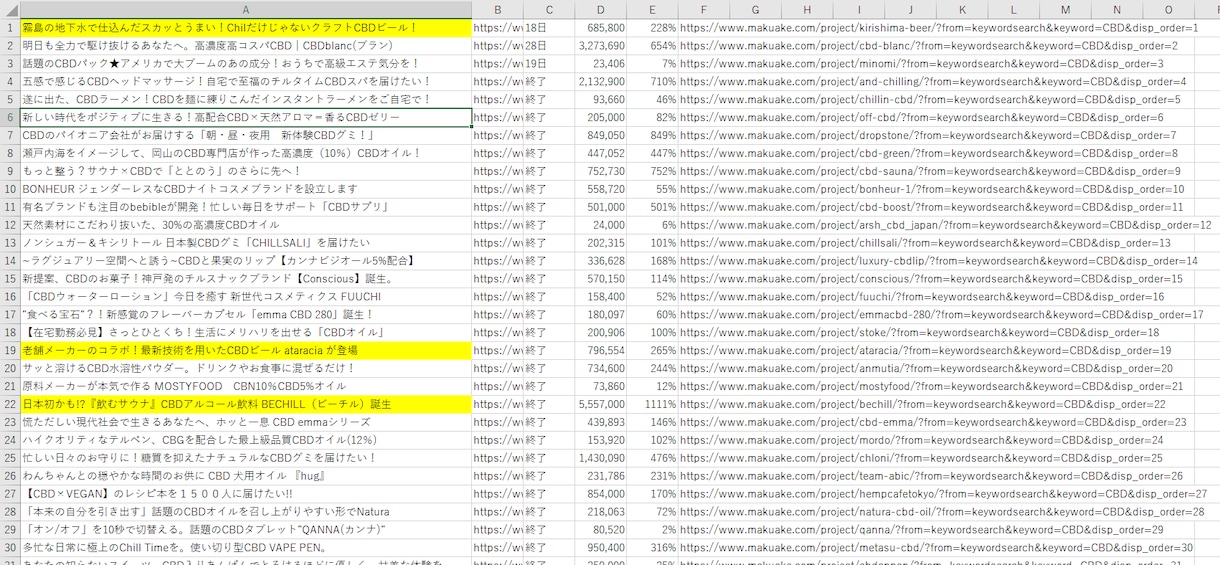Open the hempcafetokyo project URL

(943, 494)
